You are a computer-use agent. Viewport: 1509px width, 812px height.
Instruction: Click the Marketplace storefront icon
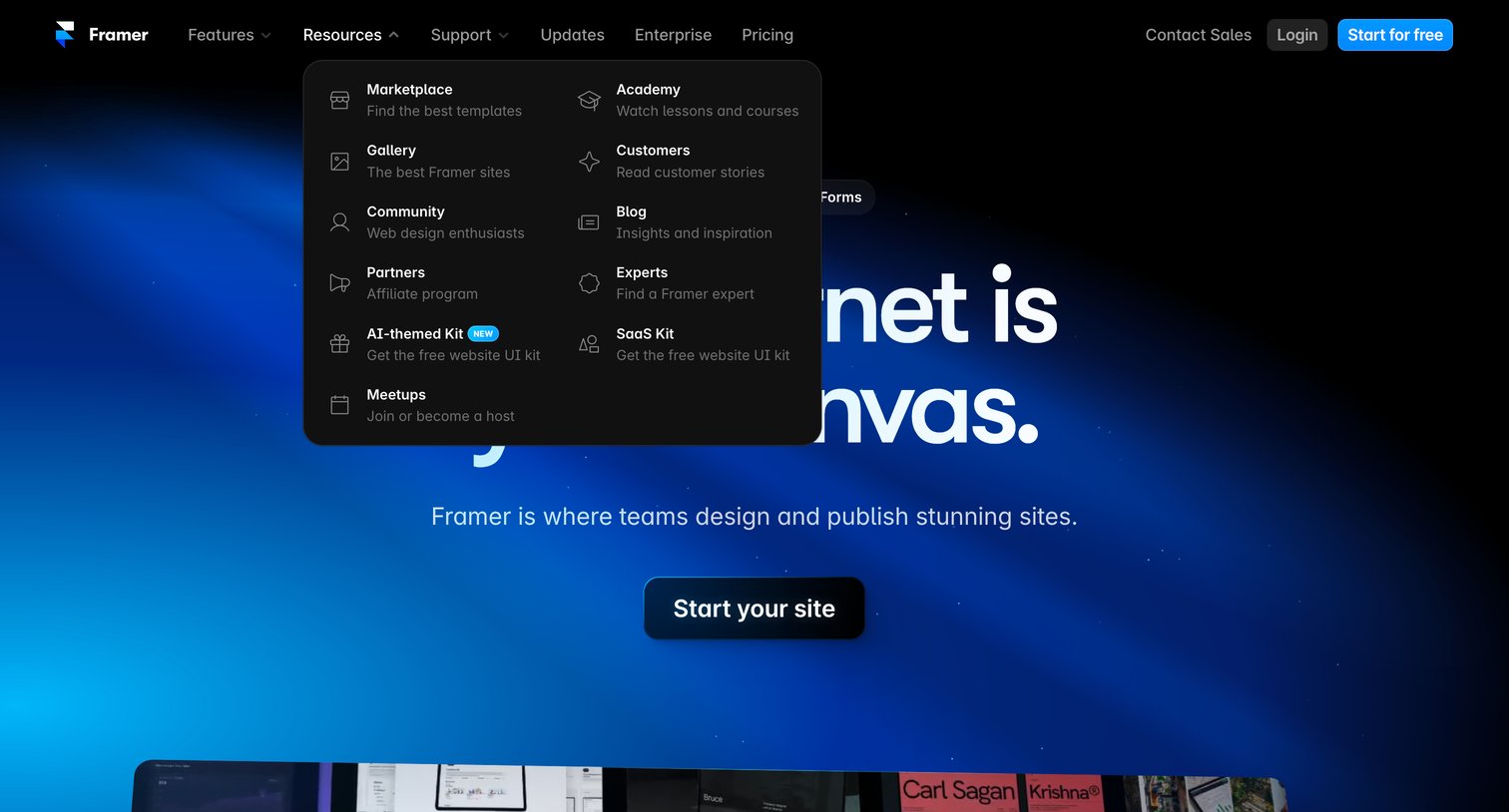339,100
